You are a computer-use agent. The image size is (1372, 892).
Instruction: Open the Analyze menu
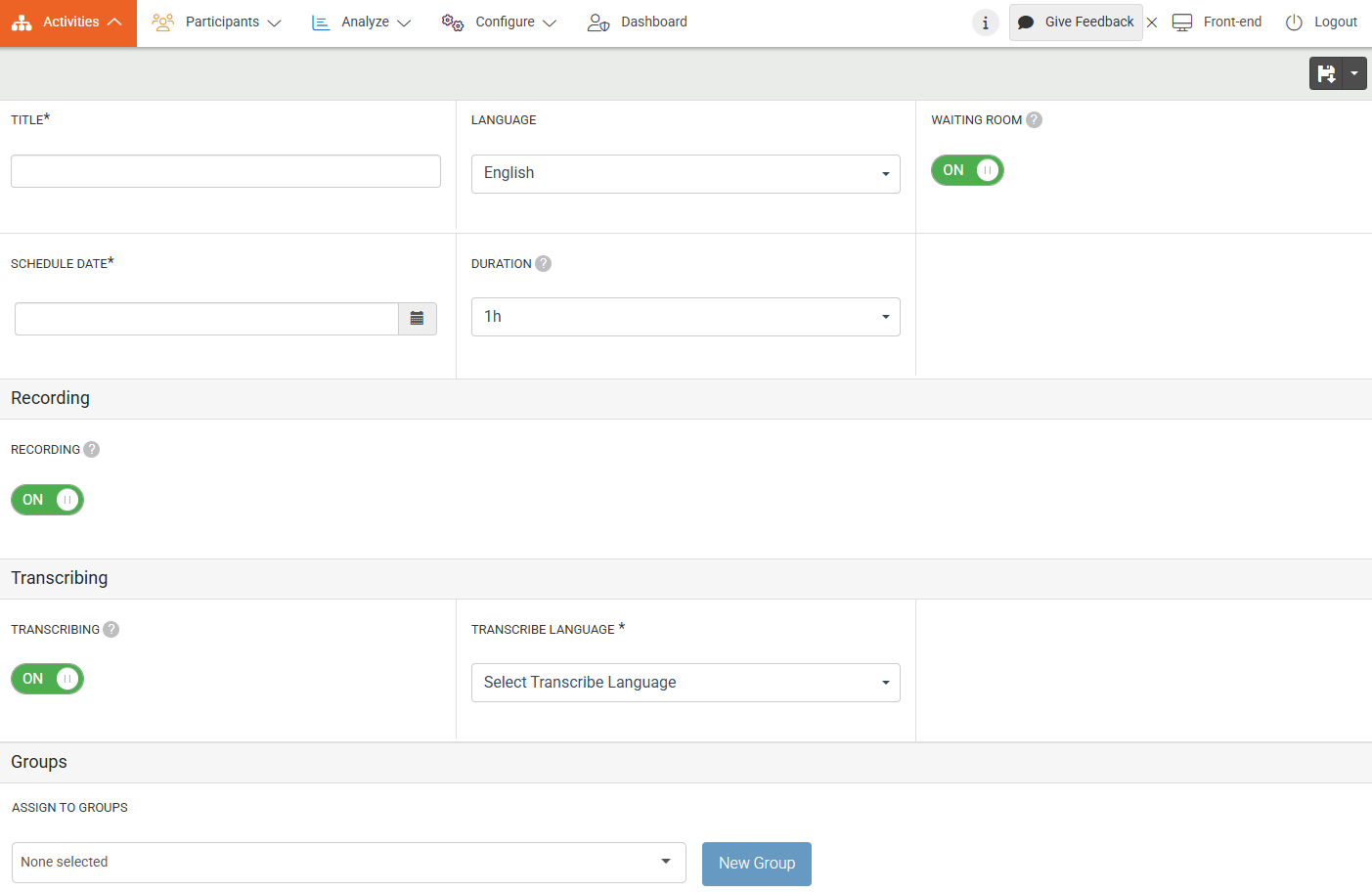point(362,22)
